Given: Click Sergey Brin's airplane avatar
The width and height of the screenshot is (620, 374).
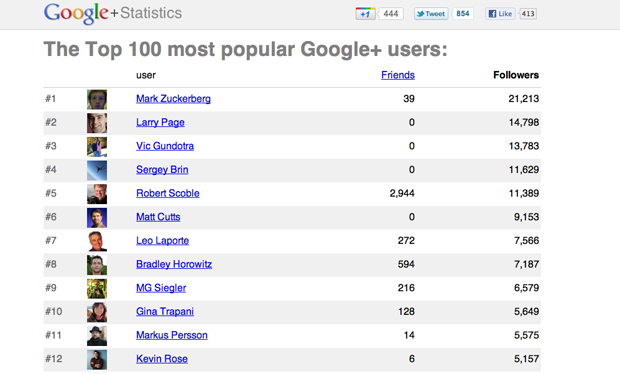Looking at the screenshot, I should point(97,170).
